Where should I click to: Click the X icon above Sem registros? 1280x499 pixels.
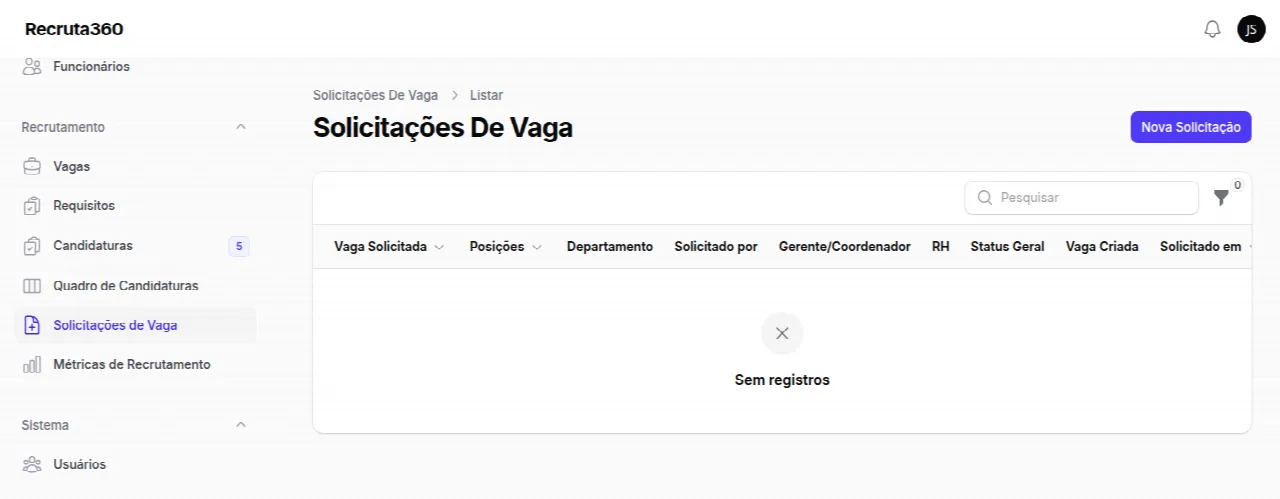tap(782, 333)
